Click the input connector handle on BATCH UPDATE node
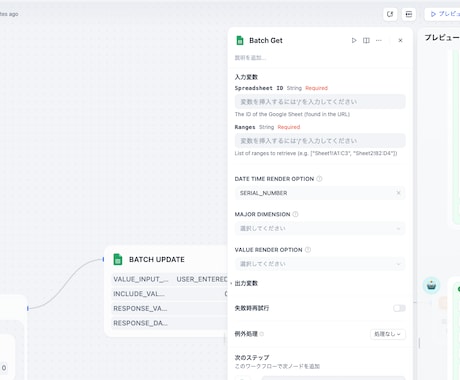 [103, 259]
